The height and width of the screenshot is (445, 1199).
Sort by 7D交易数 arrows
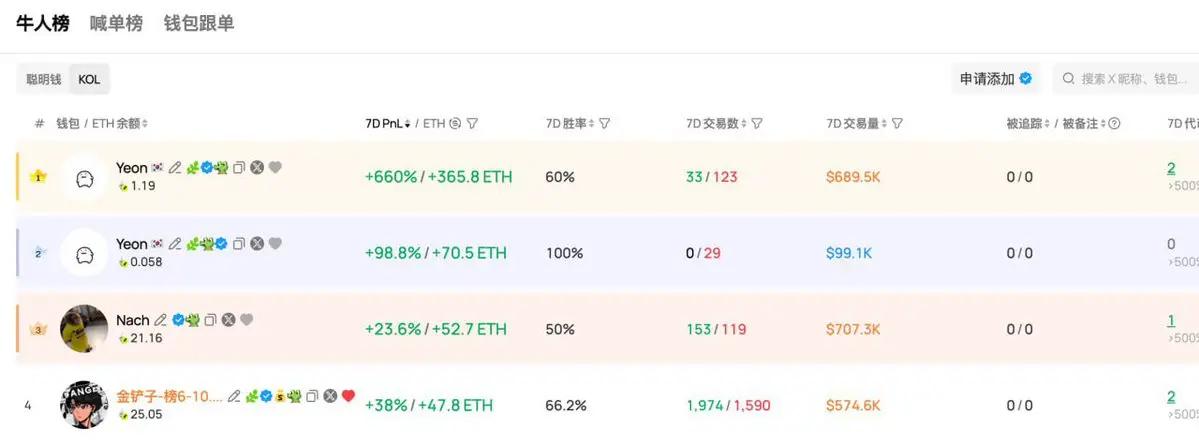743,124
